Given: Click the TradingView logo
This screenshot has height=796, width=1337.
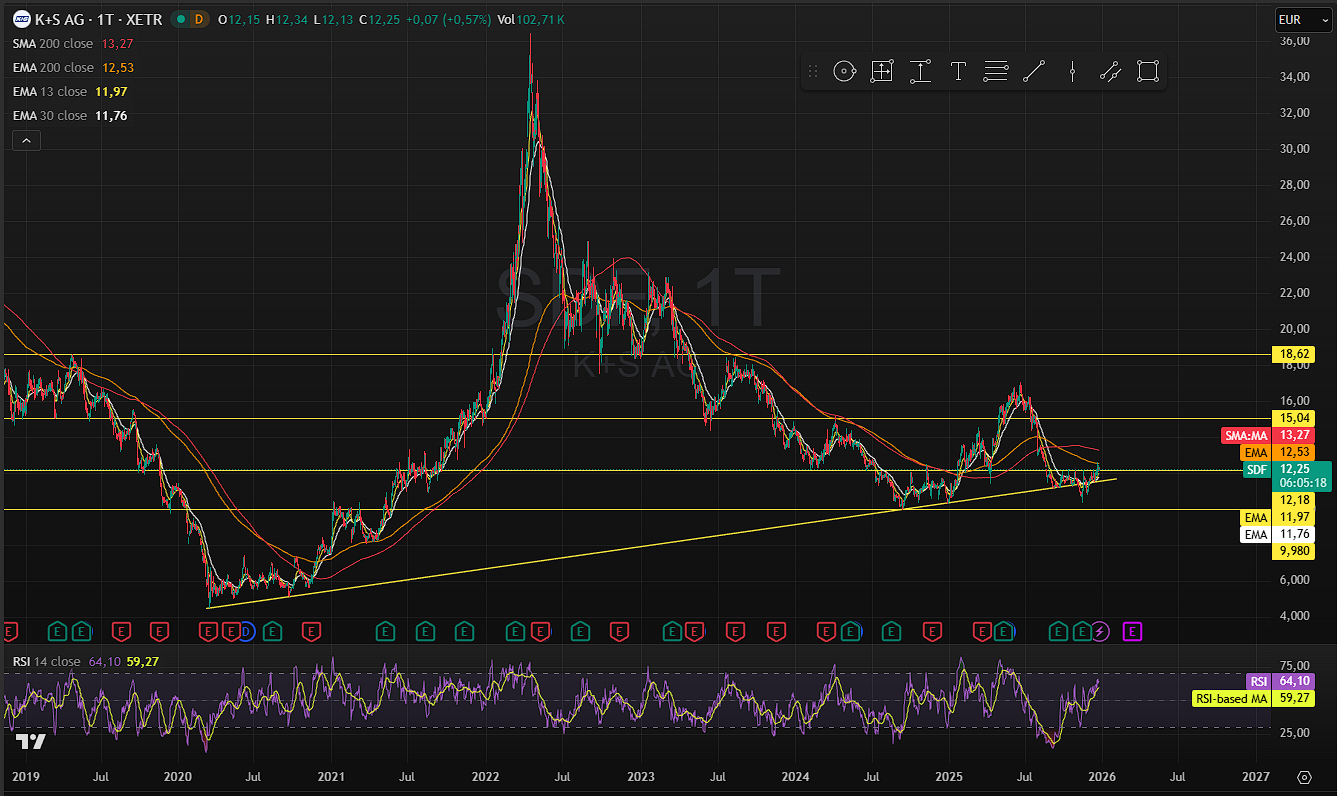Looking at the screenshot, I should (x=30, y=741).
